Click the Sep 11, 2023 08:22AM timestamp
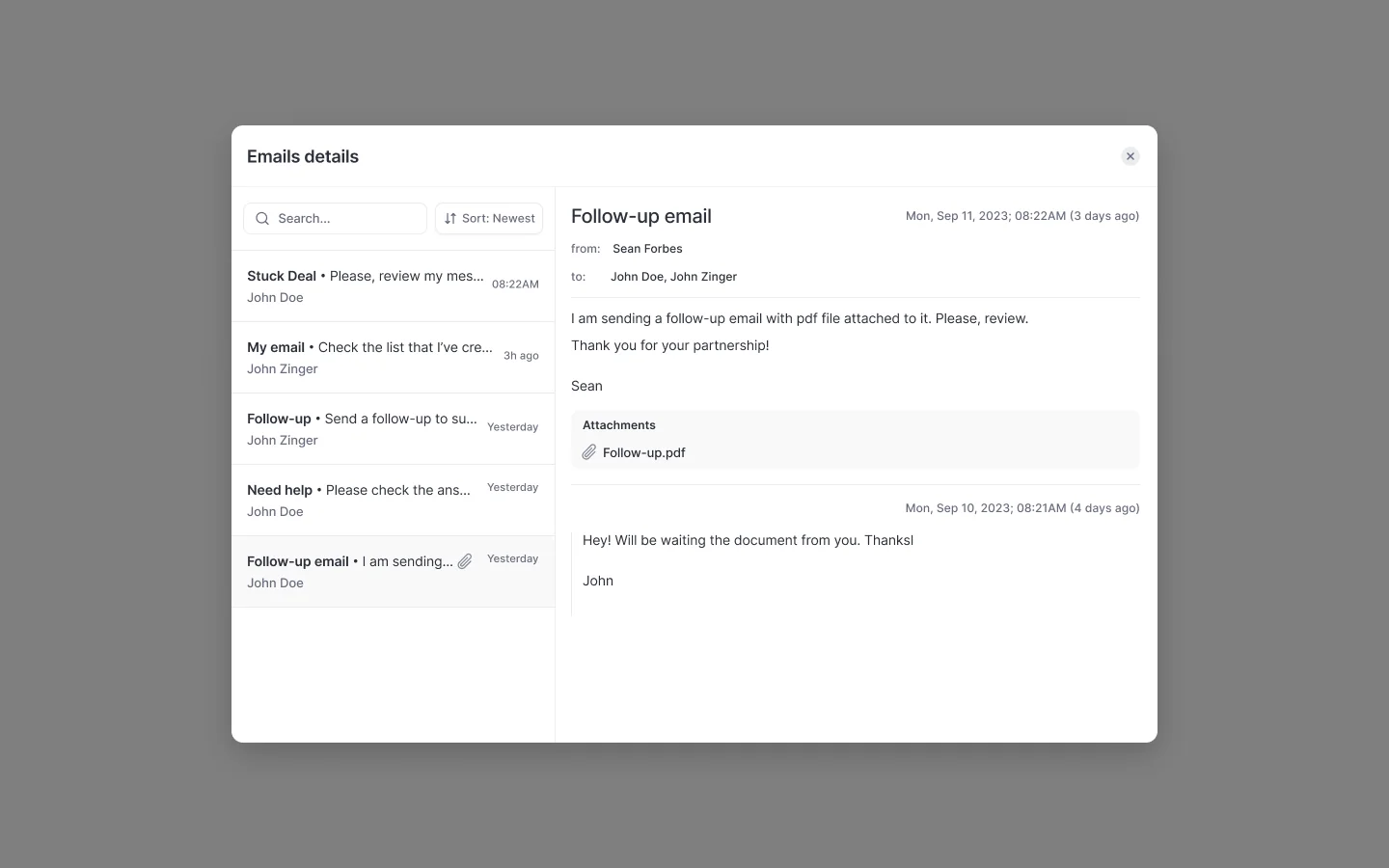The height and width of the screenshot is (868, 1389). click(1022, 216)
